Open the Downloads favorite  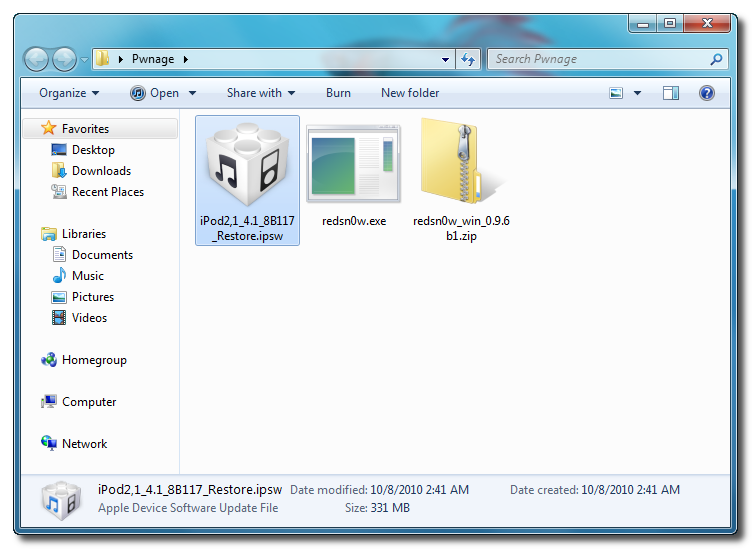[x=101, y=171]
